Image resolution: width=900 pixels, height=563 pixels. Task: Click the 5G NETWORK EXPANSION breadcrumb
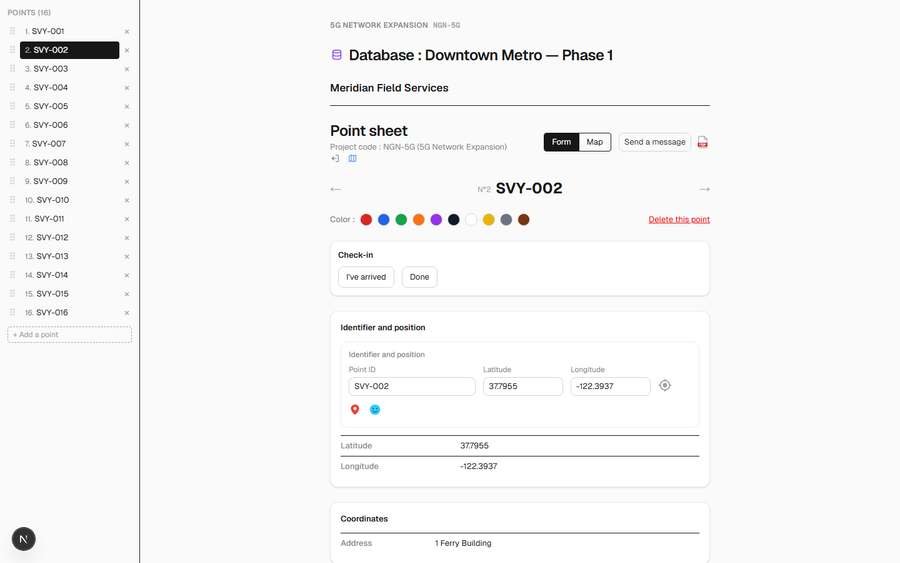[x=379, y=25]
